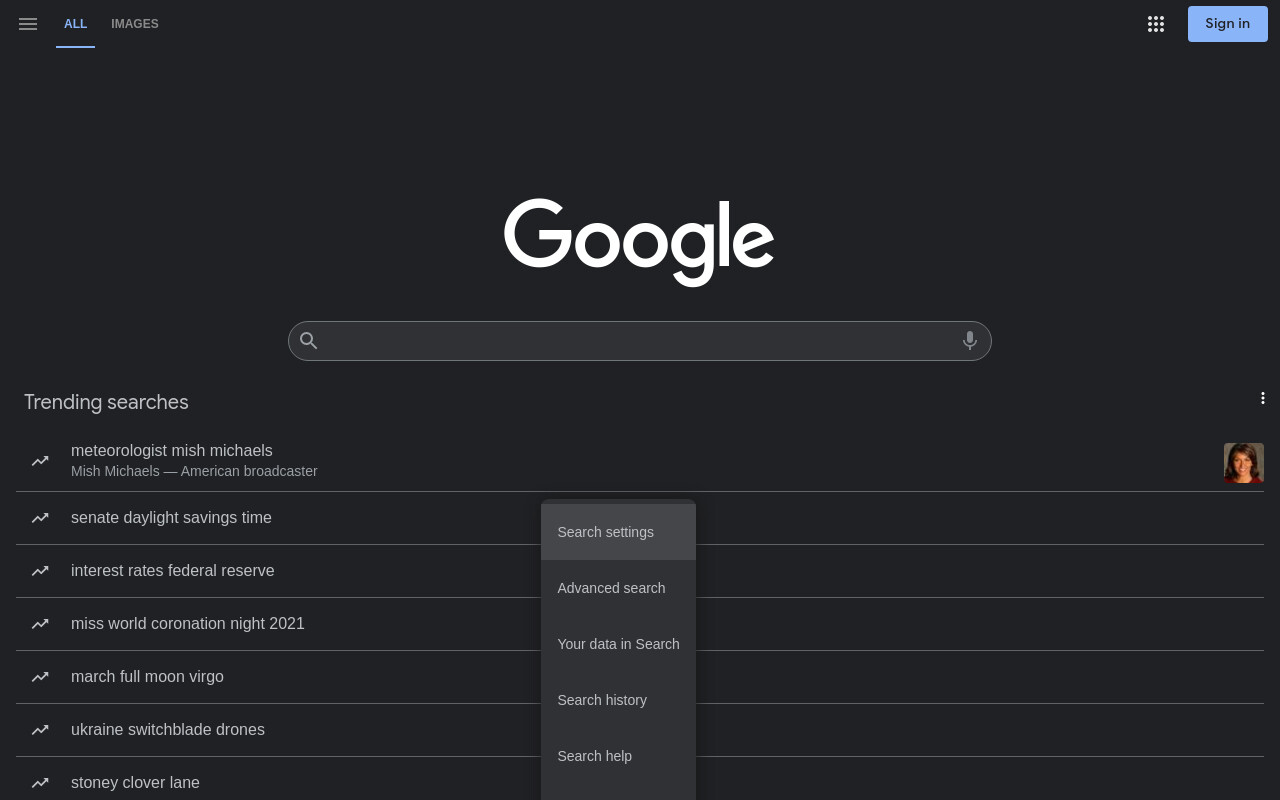Image resolution: width=1280 pixels, height=800 pixels.
Task: Click trending arrow beside stoney clover lane
Action: 40,783
